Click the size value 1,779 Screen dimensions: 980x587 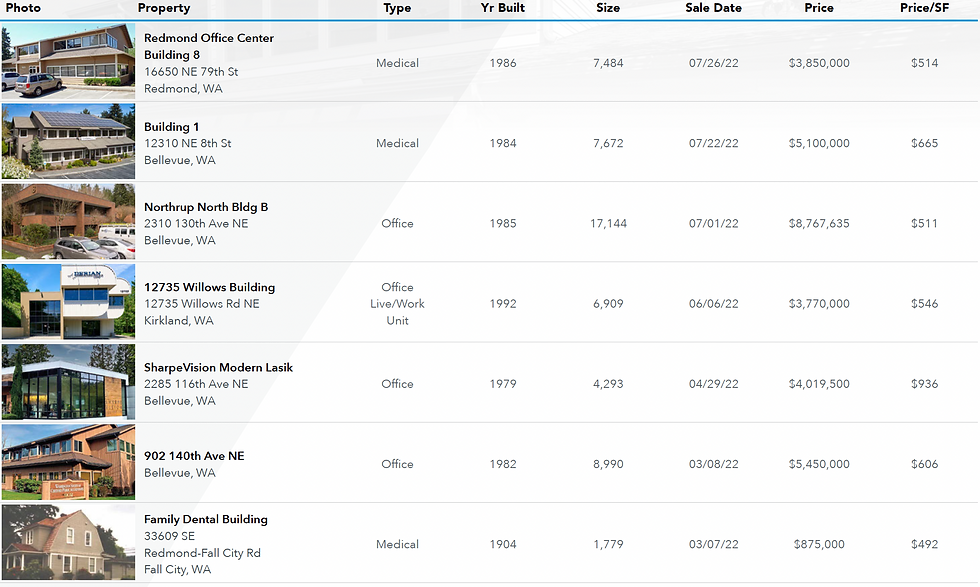[608, 544]
